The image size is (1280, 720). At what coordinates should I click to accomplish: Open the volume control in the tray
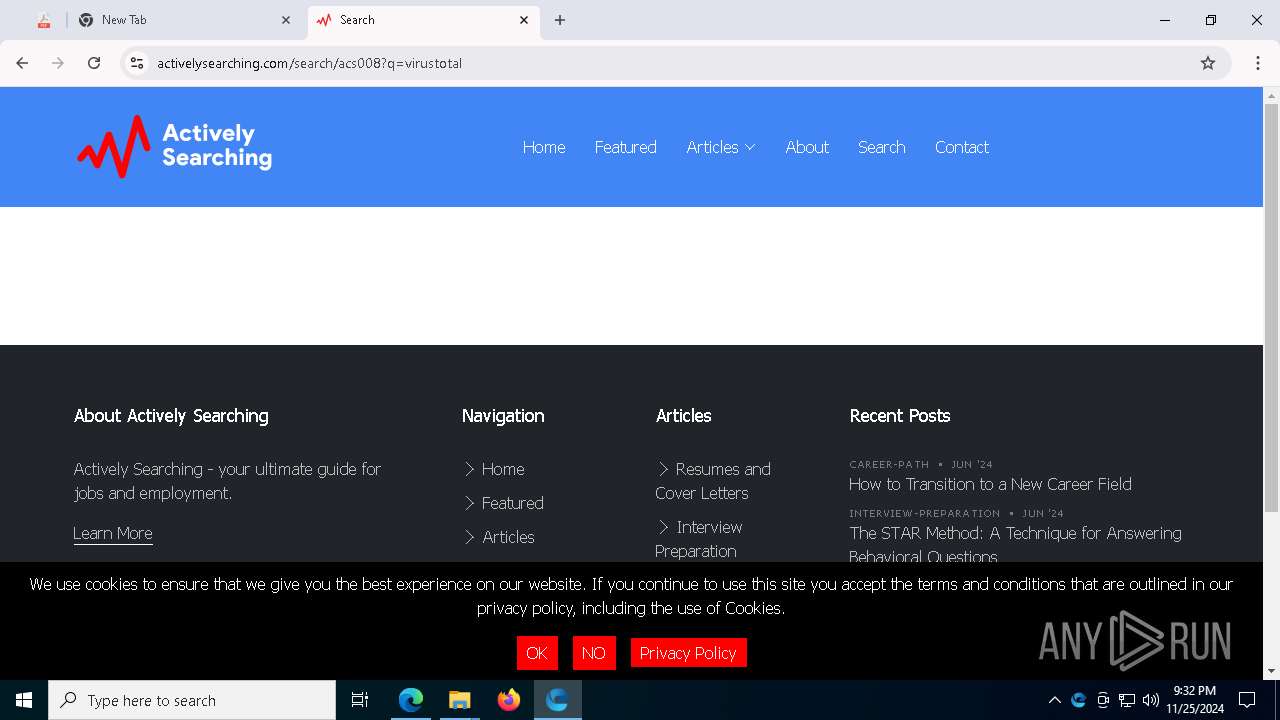(x=1151, y=700)
